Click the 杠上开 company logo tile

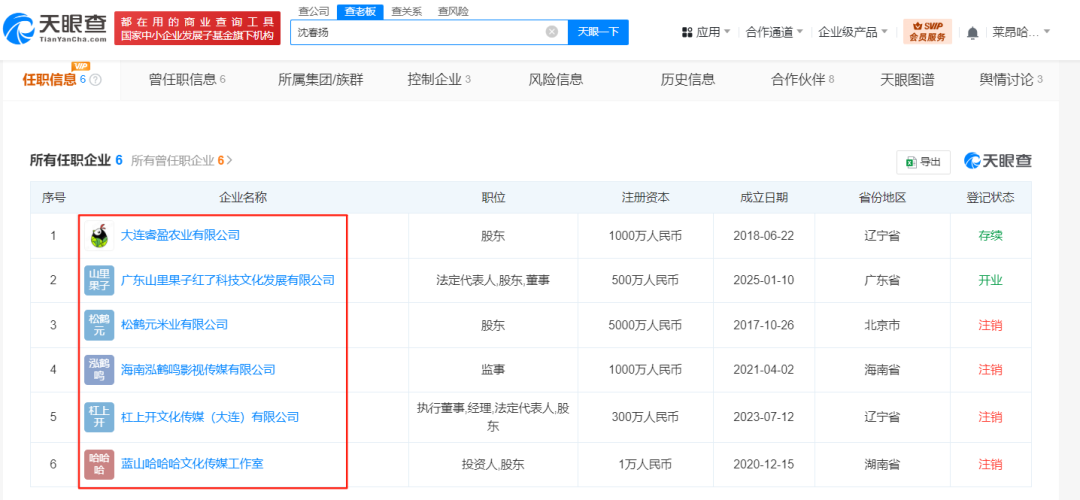tap(99, 417)
